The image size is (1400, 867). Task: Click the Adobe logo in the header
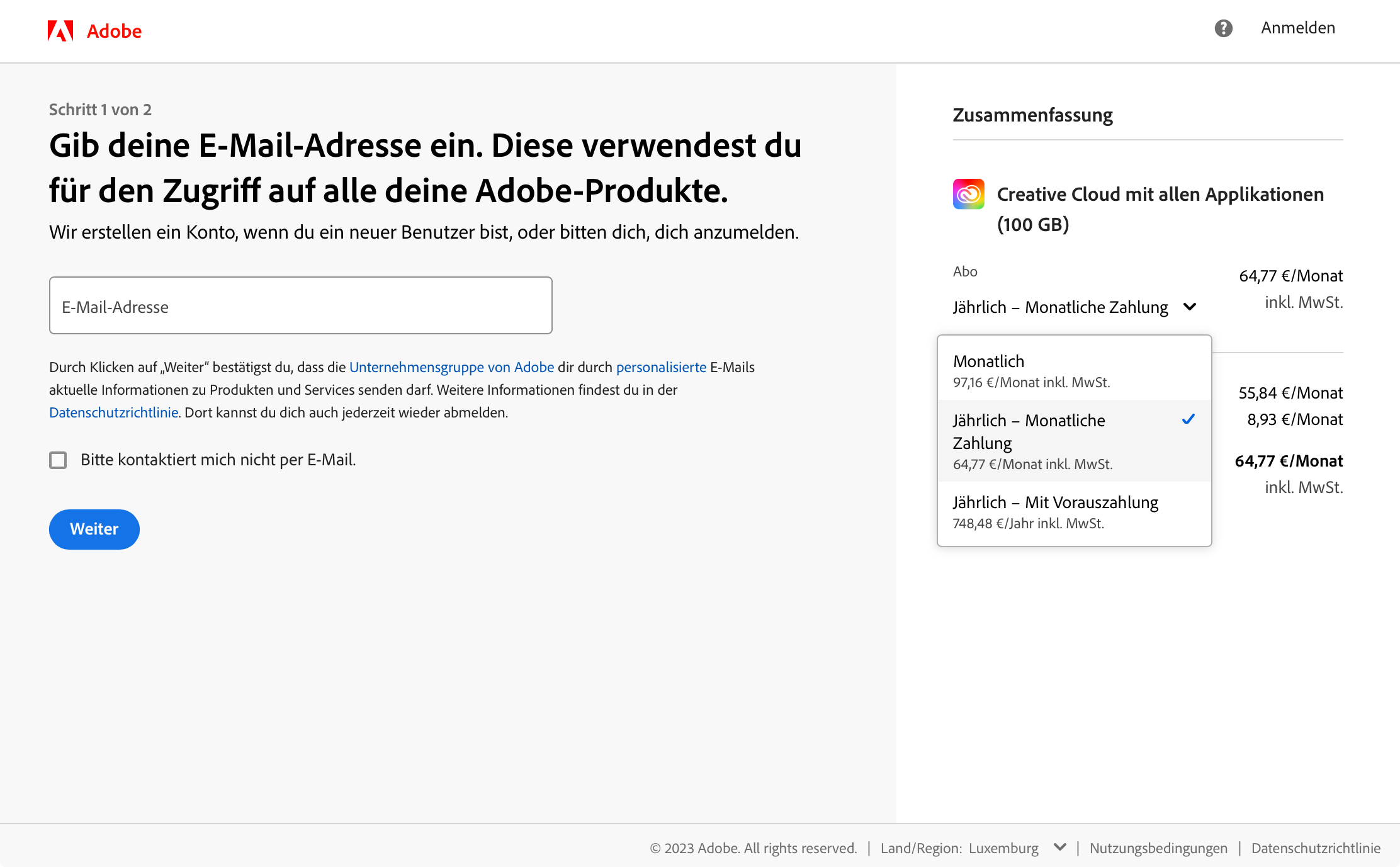point(94,30)
